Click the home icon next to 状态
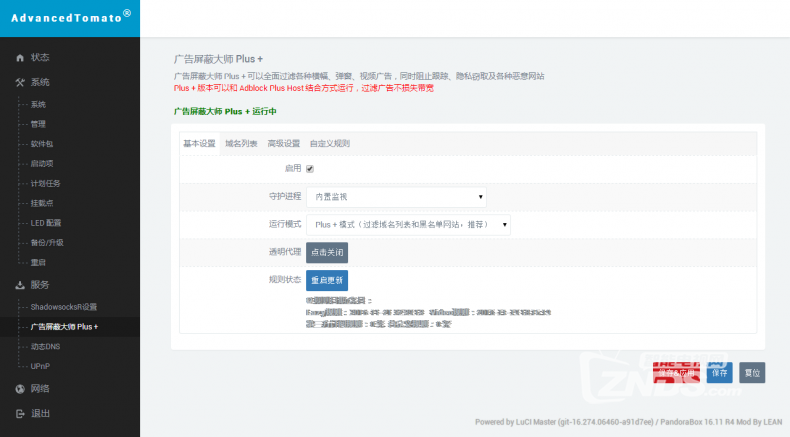Screen dimensions: 790x437 tap(20, 58)
